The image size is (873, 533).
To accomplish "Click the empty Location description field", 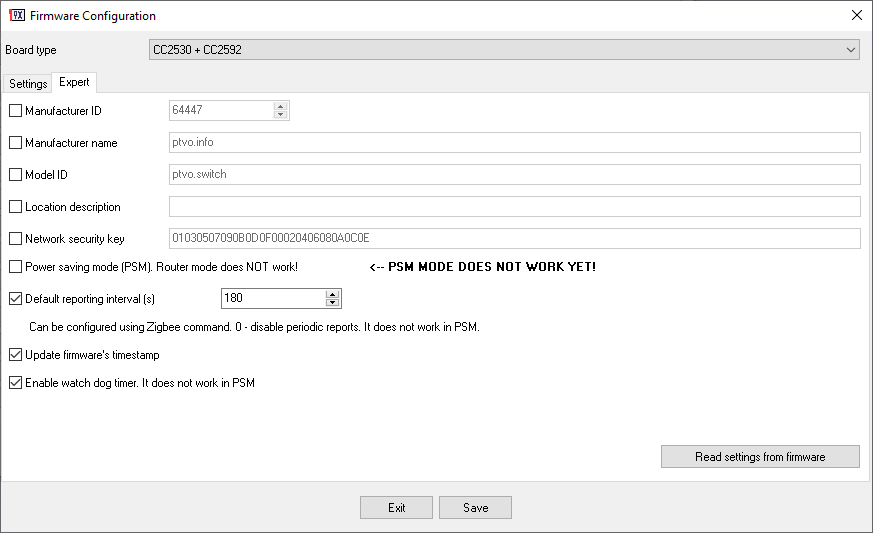I will 514,206.
